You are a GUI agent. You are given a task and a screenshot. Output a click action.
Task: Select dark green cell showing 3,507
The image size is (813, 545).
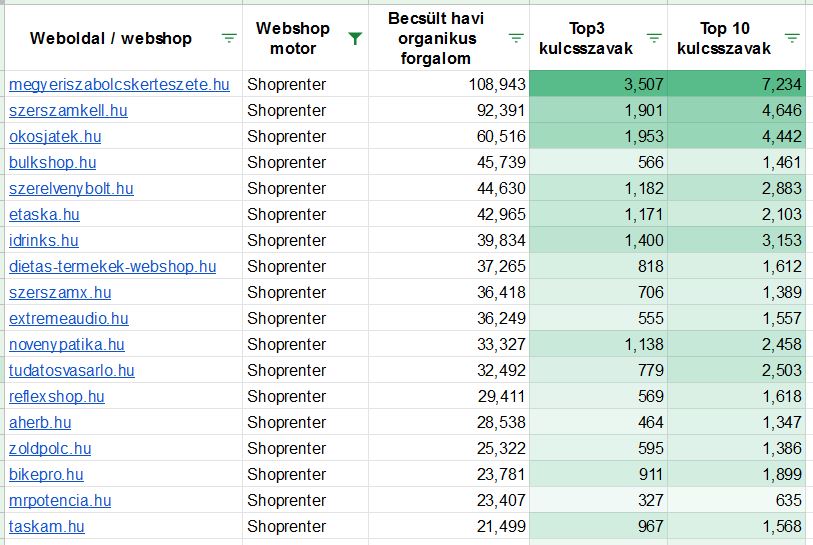598,84
